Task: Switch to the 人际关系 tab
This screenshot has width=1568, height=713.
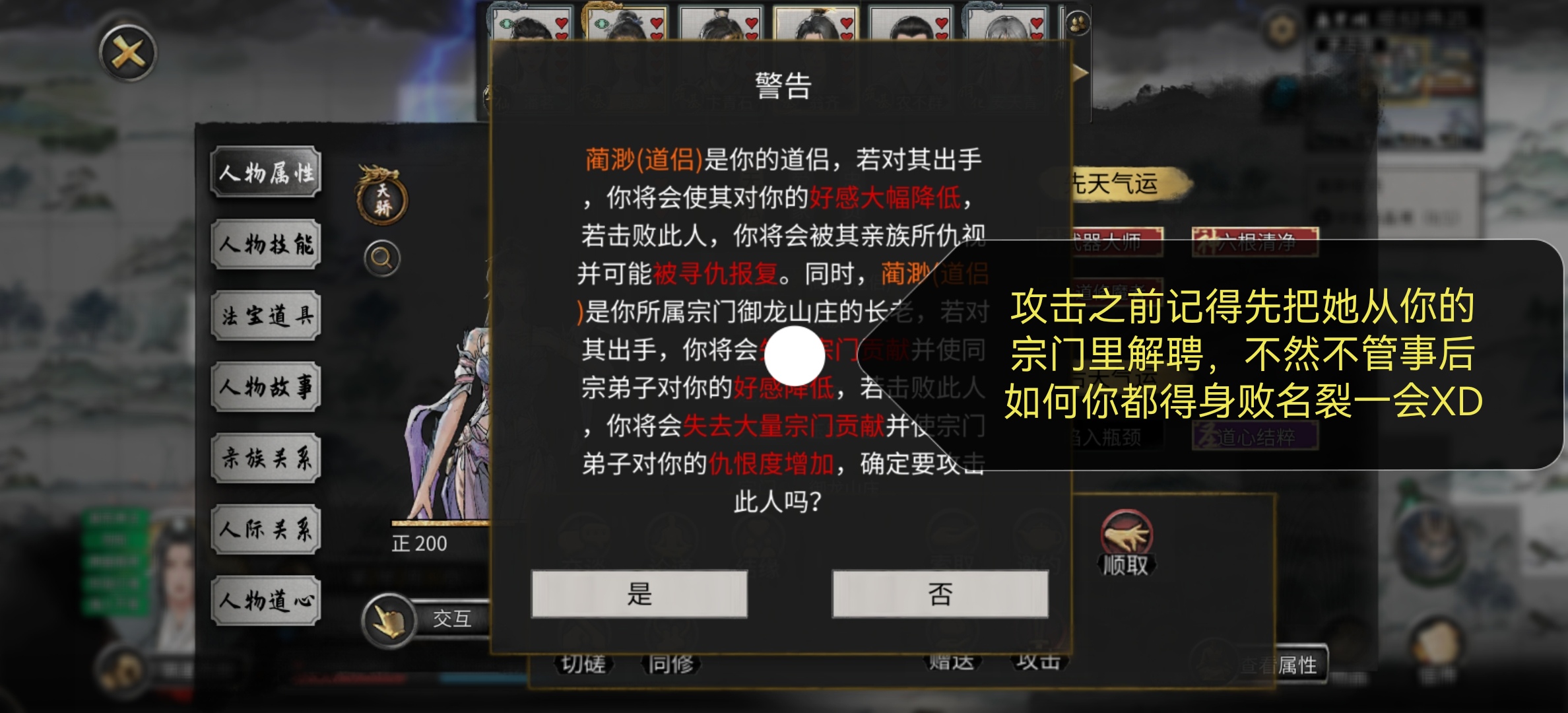Action: pyautogui.click(x=266, y=529)
